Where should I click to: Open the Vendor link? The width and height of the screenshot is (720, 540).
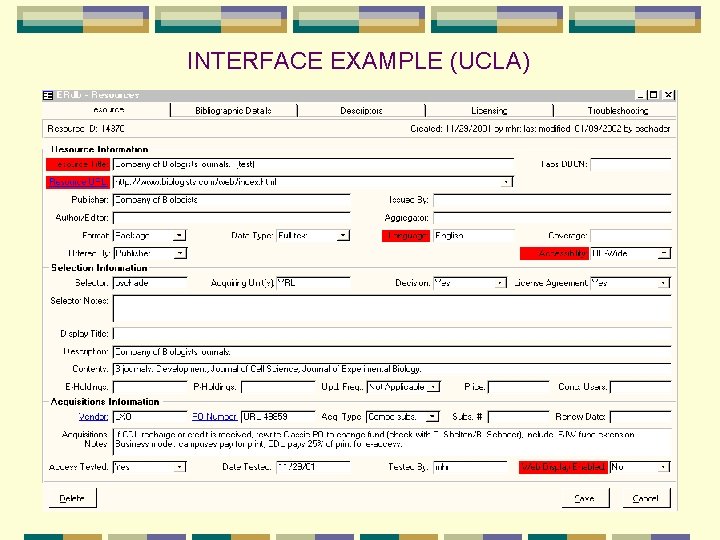93,417
